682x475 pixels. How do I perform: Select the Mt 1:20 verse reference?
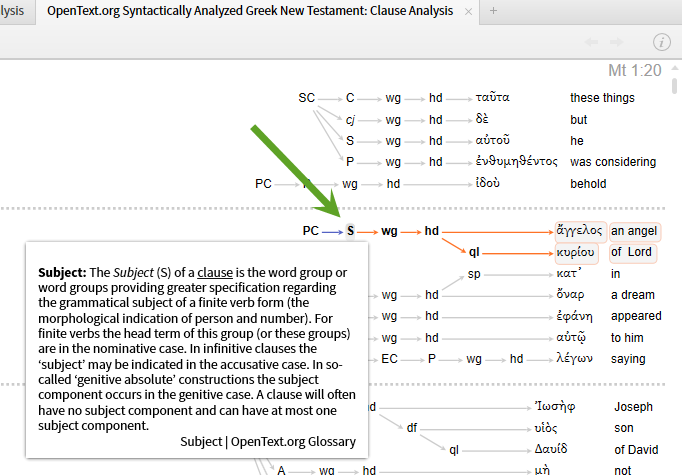[x=635, y=70]
